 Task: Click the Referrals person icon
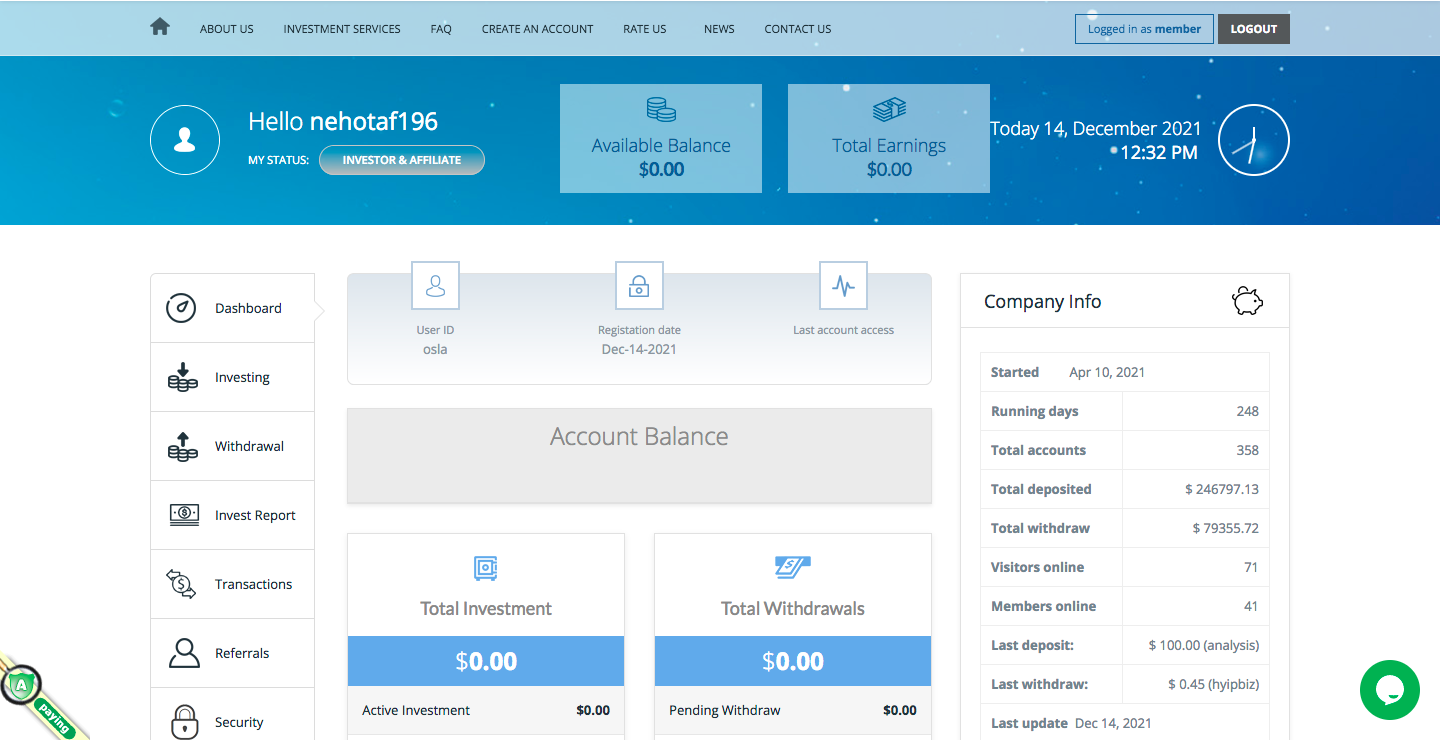coord(184,653)
